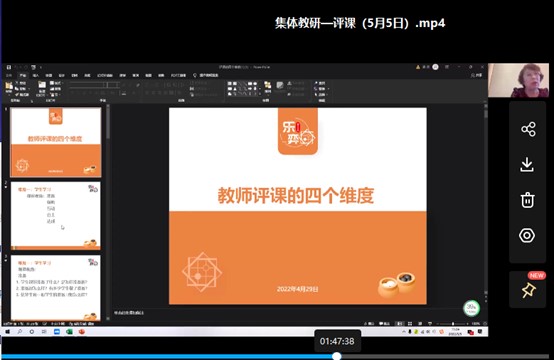Click the pin icon marked NEW
The image size is (554, 360).
[x=528, y=290]
